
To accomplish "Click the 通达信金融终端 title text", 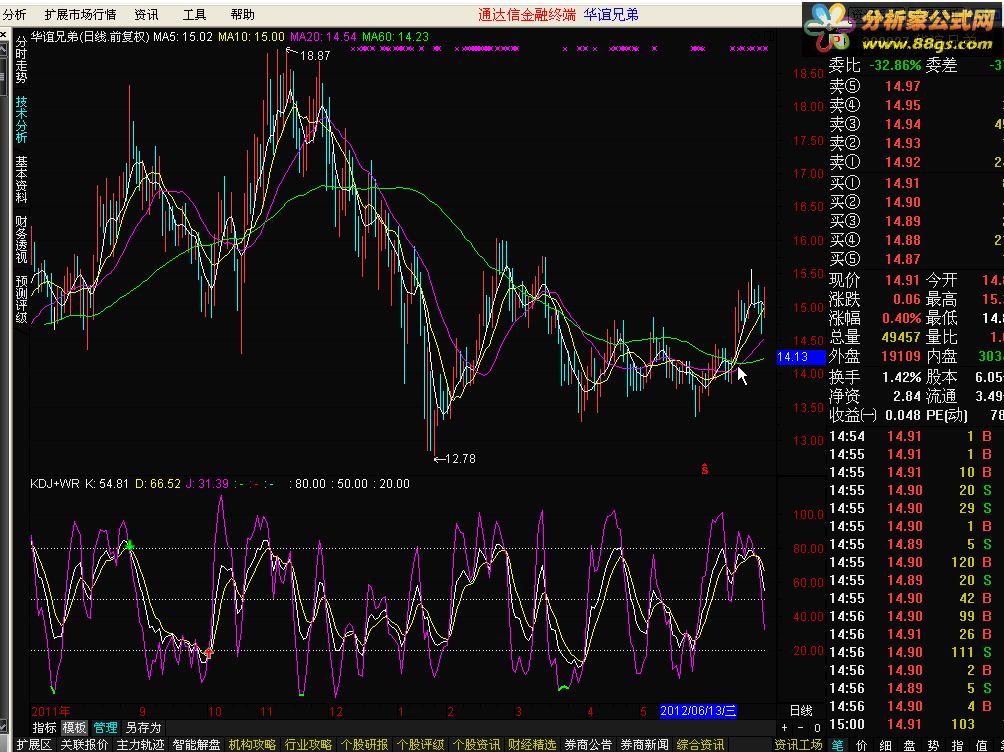I will (527, 14).
